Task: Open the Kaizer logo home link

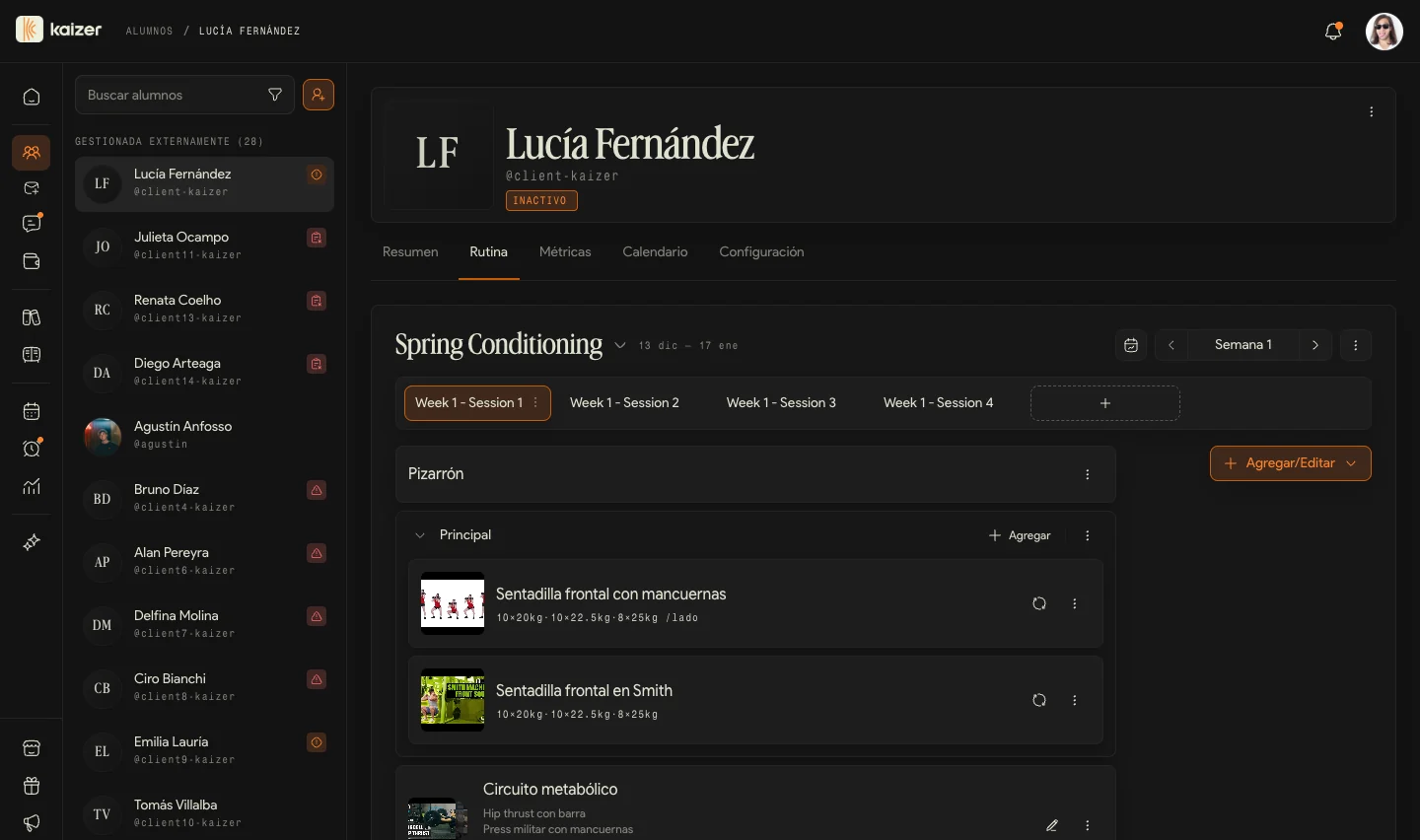Action: (59, 30)
